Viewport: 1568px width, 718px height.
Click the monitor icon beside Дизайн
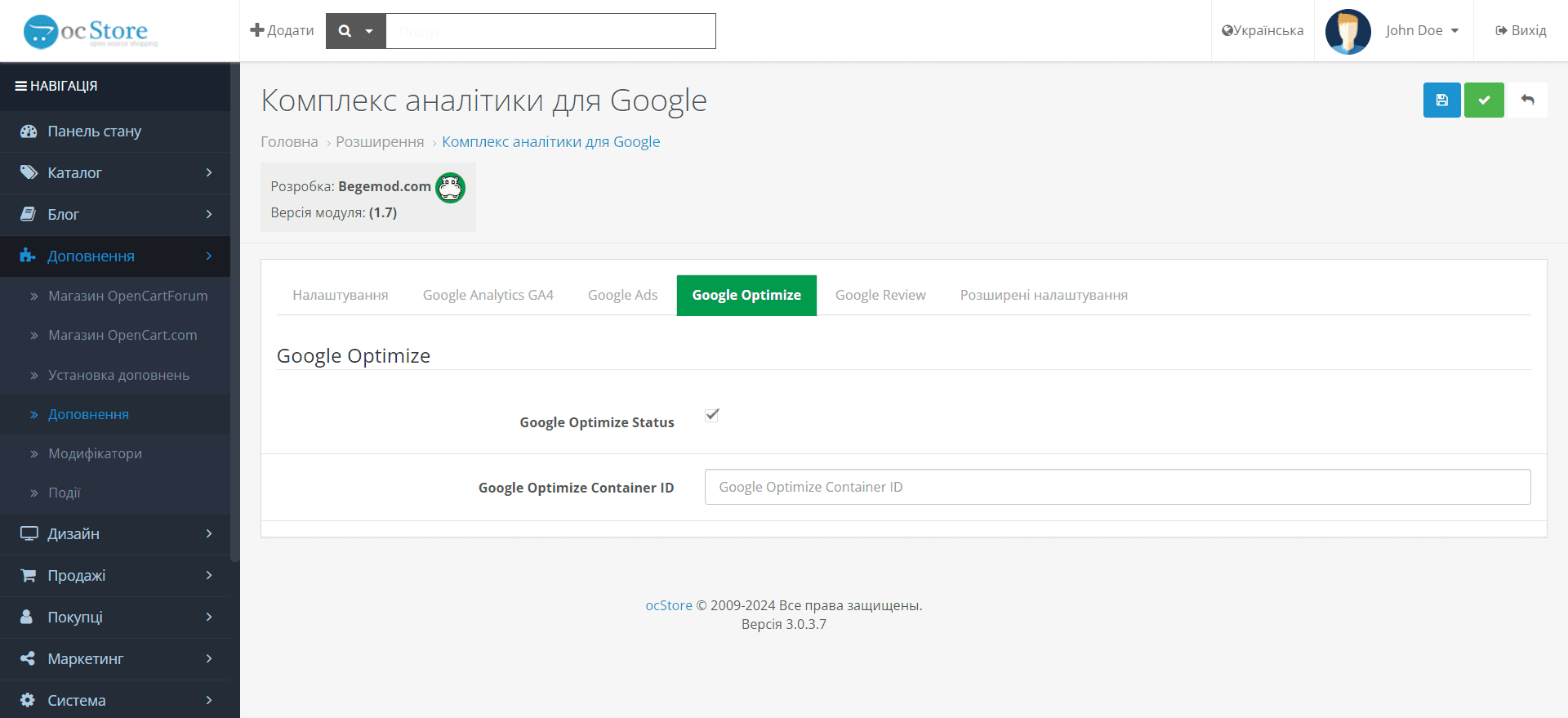click(29, 533)
